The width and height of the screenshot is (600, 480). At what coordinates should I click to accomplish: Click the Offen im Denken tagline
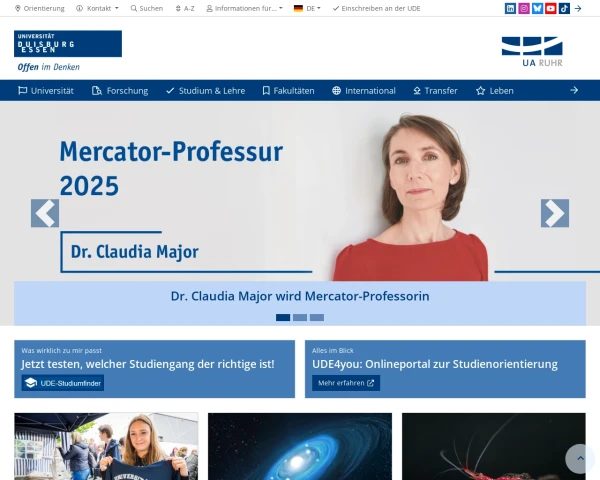click(x=49, y=67)
